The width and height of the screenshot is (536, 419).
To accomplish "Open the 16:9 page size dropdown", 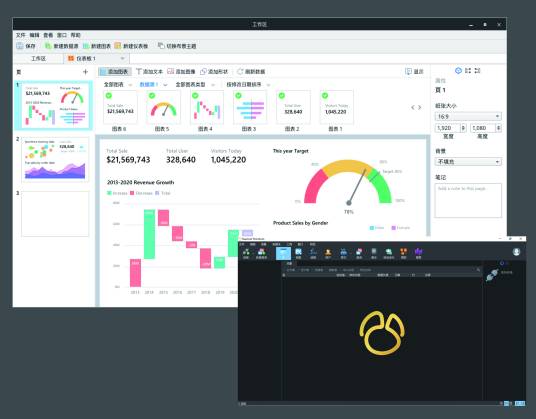I will (468, 117).
